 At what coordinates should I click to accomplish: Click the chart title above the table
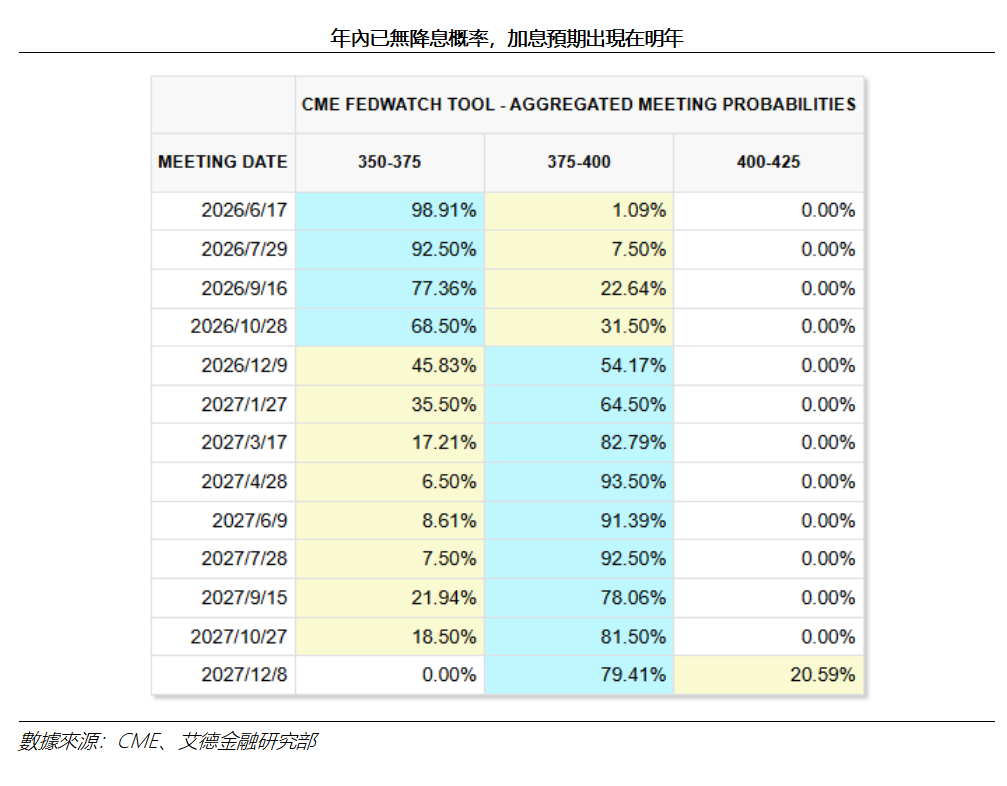click(x=507, y=39)
